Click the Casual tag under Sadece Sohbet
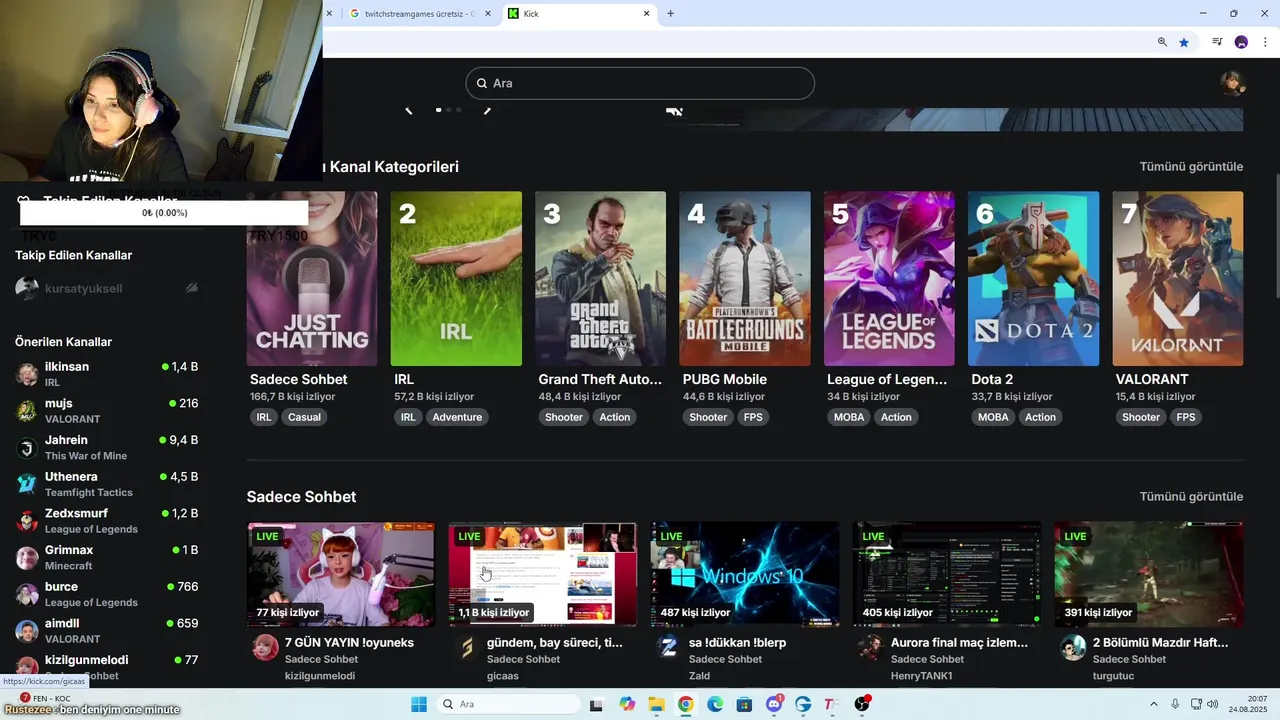1280x720 pixels. (304, 417)
